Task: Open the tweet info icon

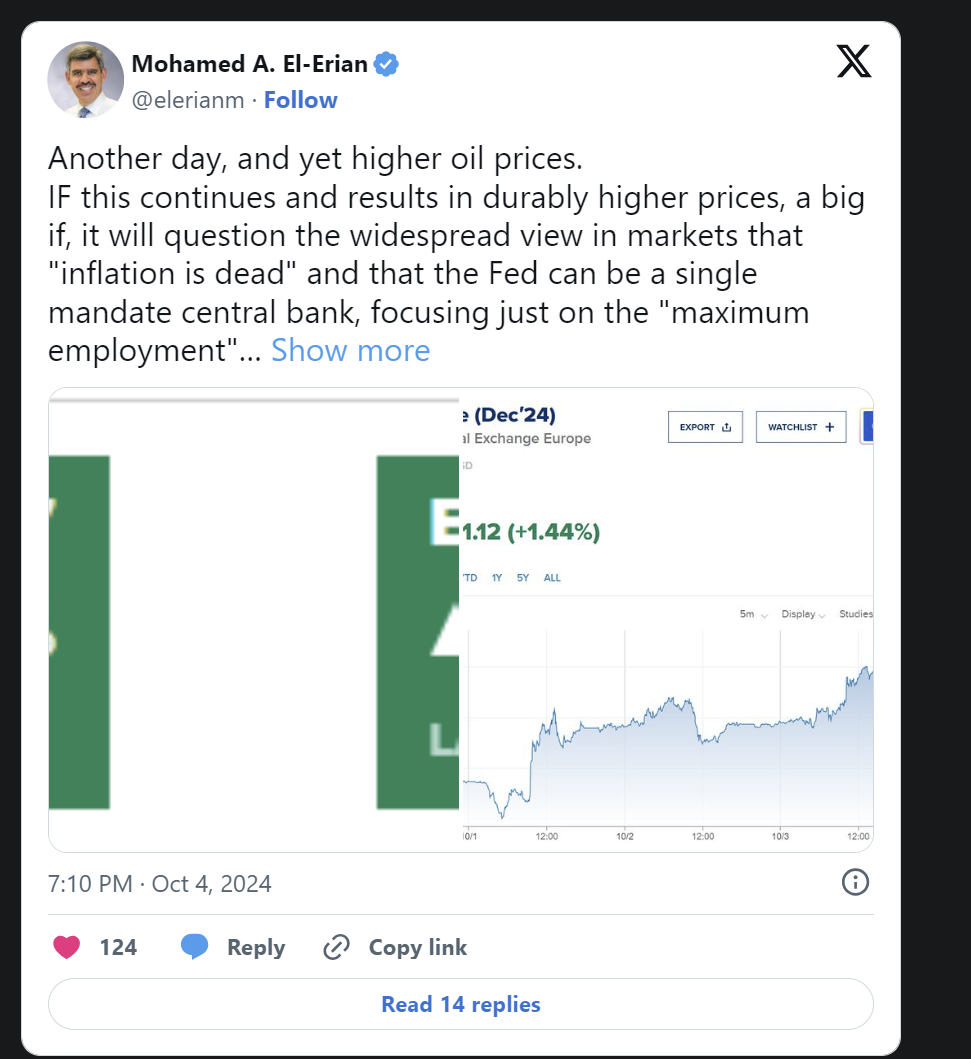Action: tap(856, 882)
